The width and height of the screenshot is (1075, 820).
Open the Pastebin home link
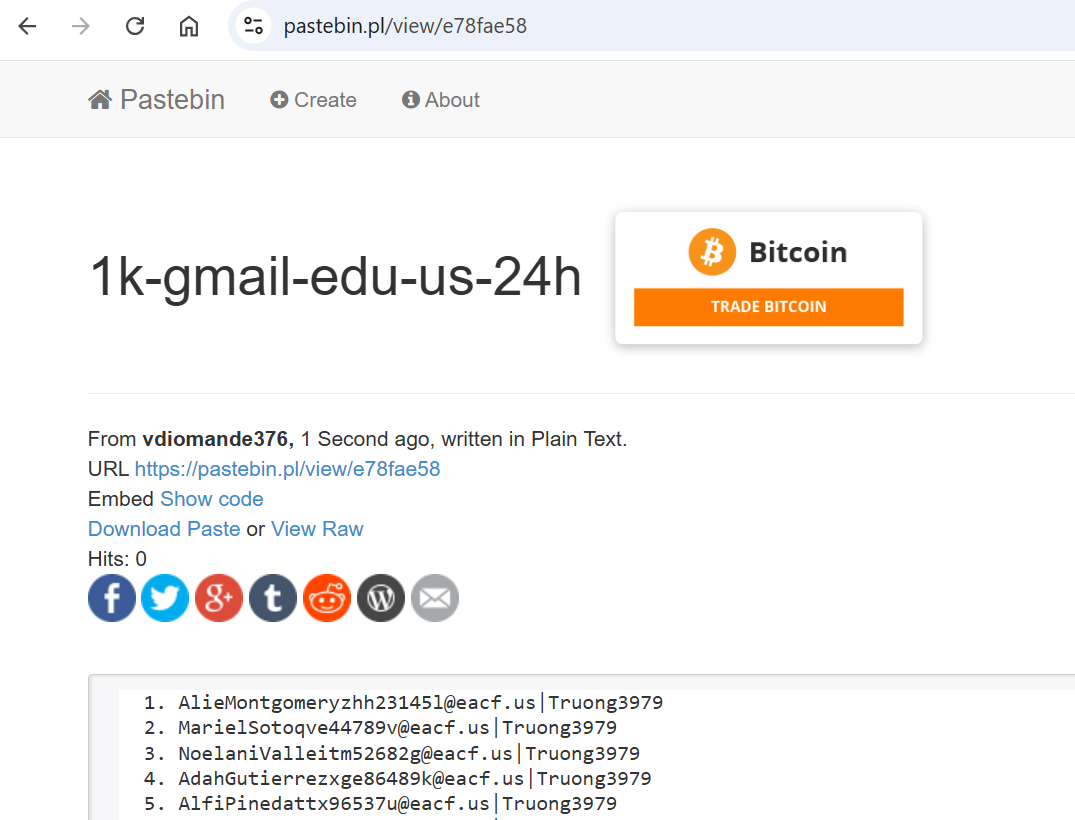click(157, 100)
